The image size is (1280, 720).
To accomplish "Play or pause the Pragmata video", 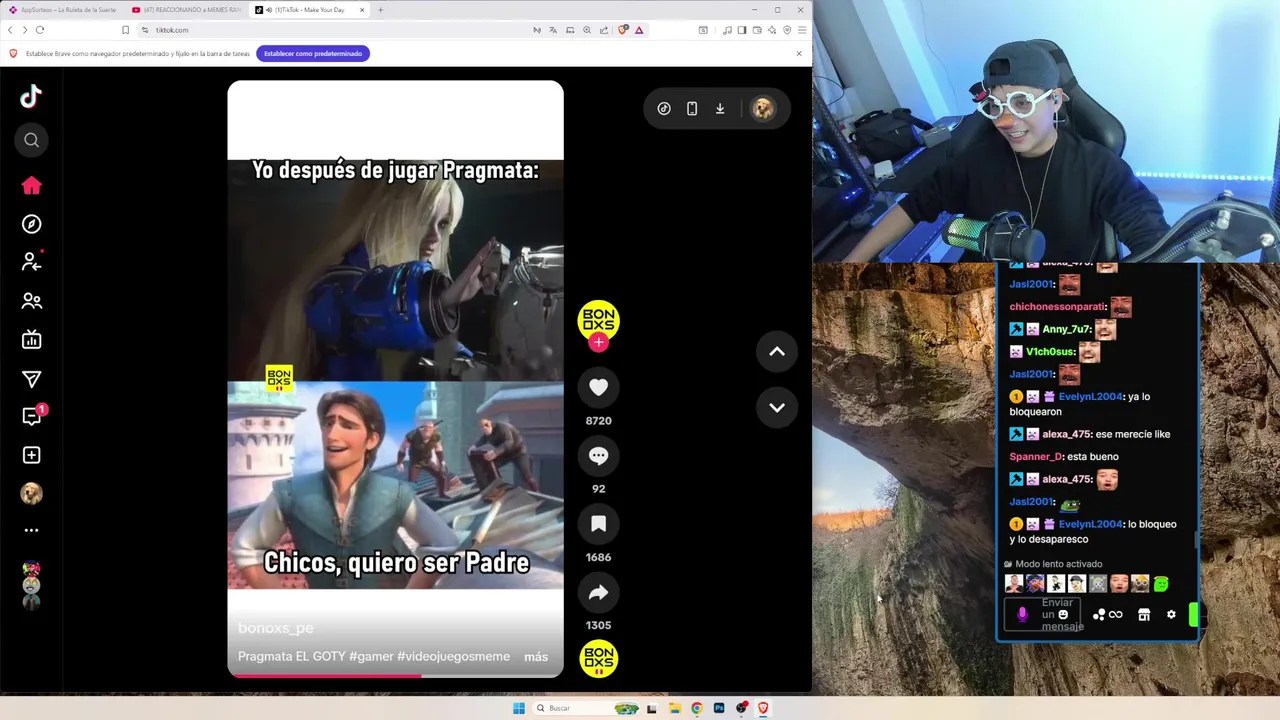I will (395, 380).
